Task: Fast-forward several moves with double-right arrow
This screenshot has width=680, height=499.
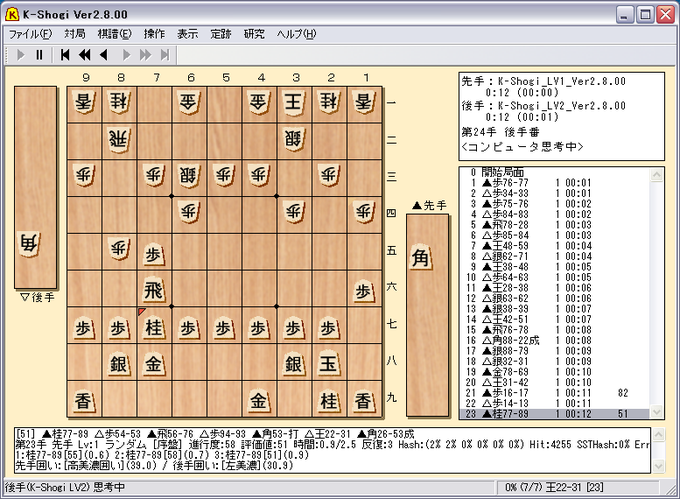Action: tap(145, 55)
